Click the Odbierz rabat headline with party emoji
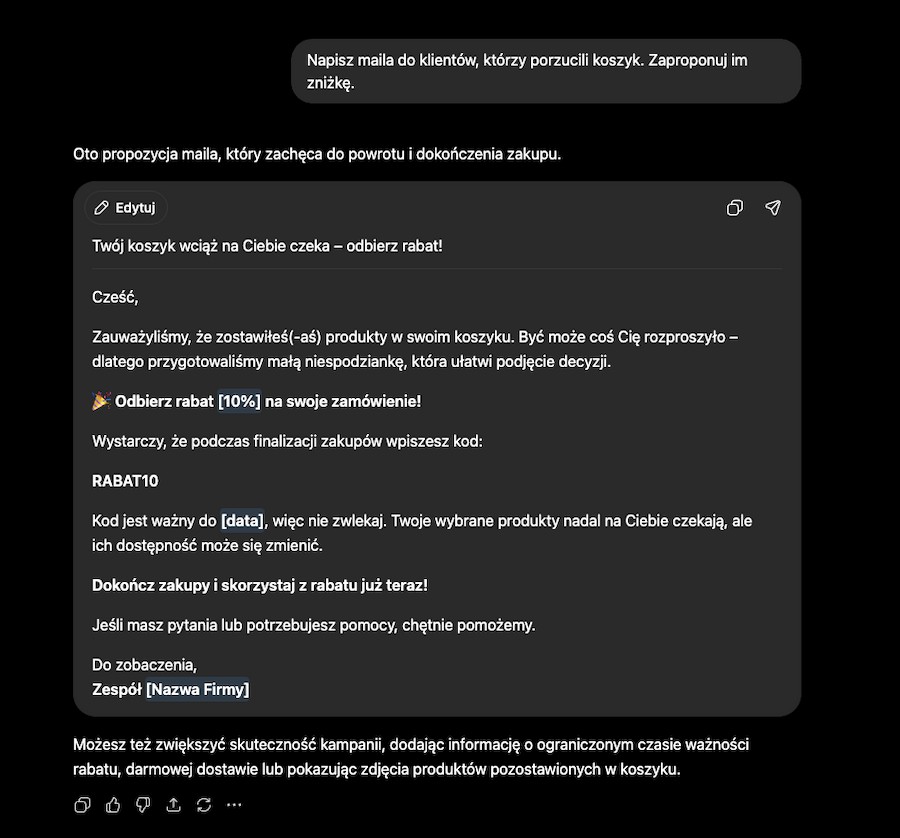 257,401
